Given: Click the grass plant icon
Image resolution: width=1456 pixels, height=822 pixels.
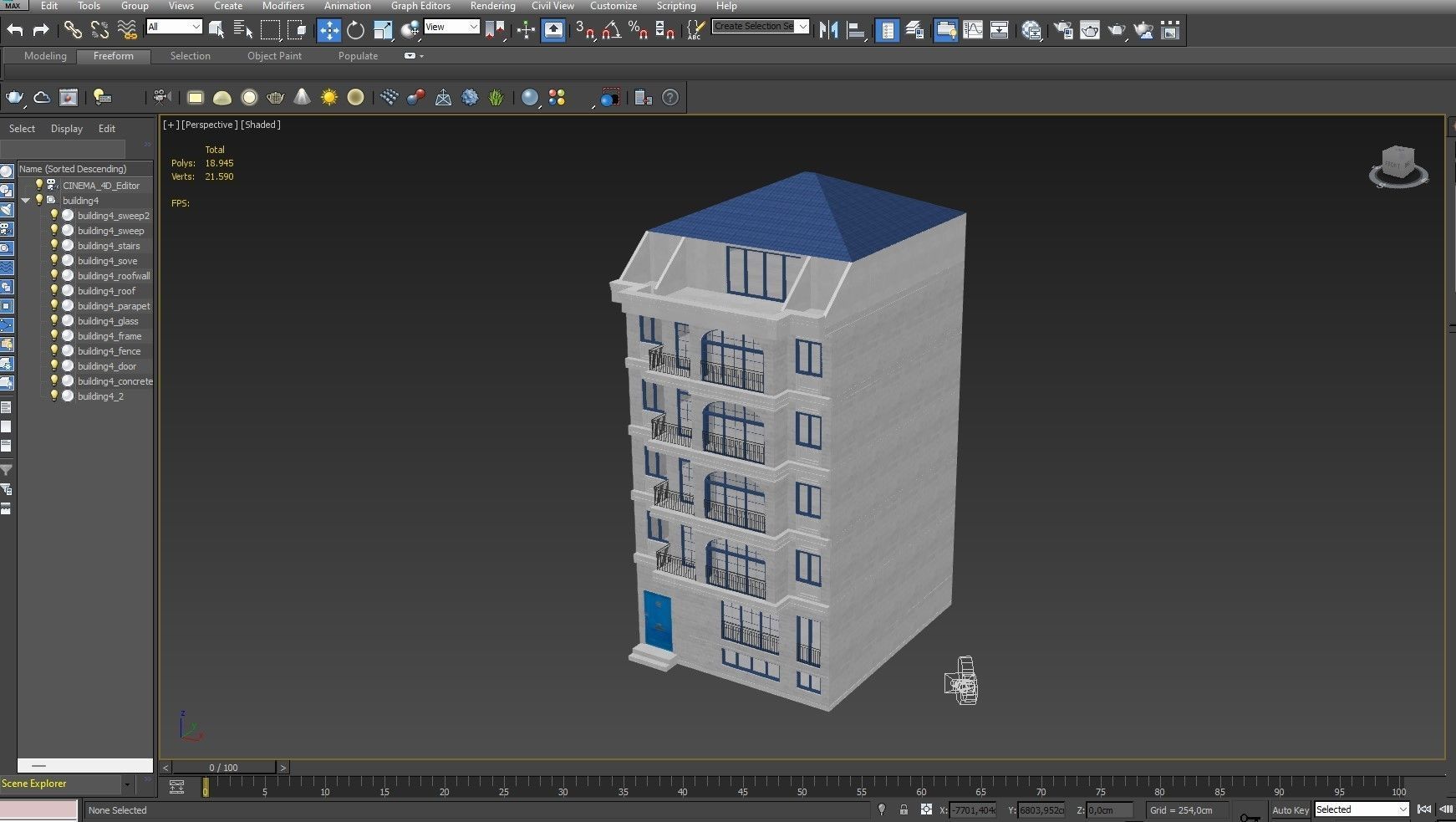Looking at the screenshot, I should coord(496,97).
